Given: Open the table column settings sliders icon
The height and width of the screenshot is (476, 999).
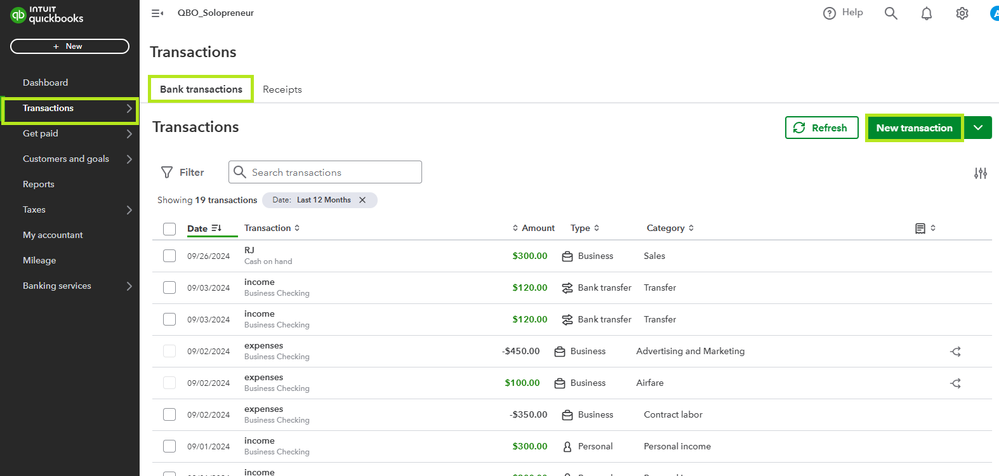Looking at the screenshot, I should point(980,173).
